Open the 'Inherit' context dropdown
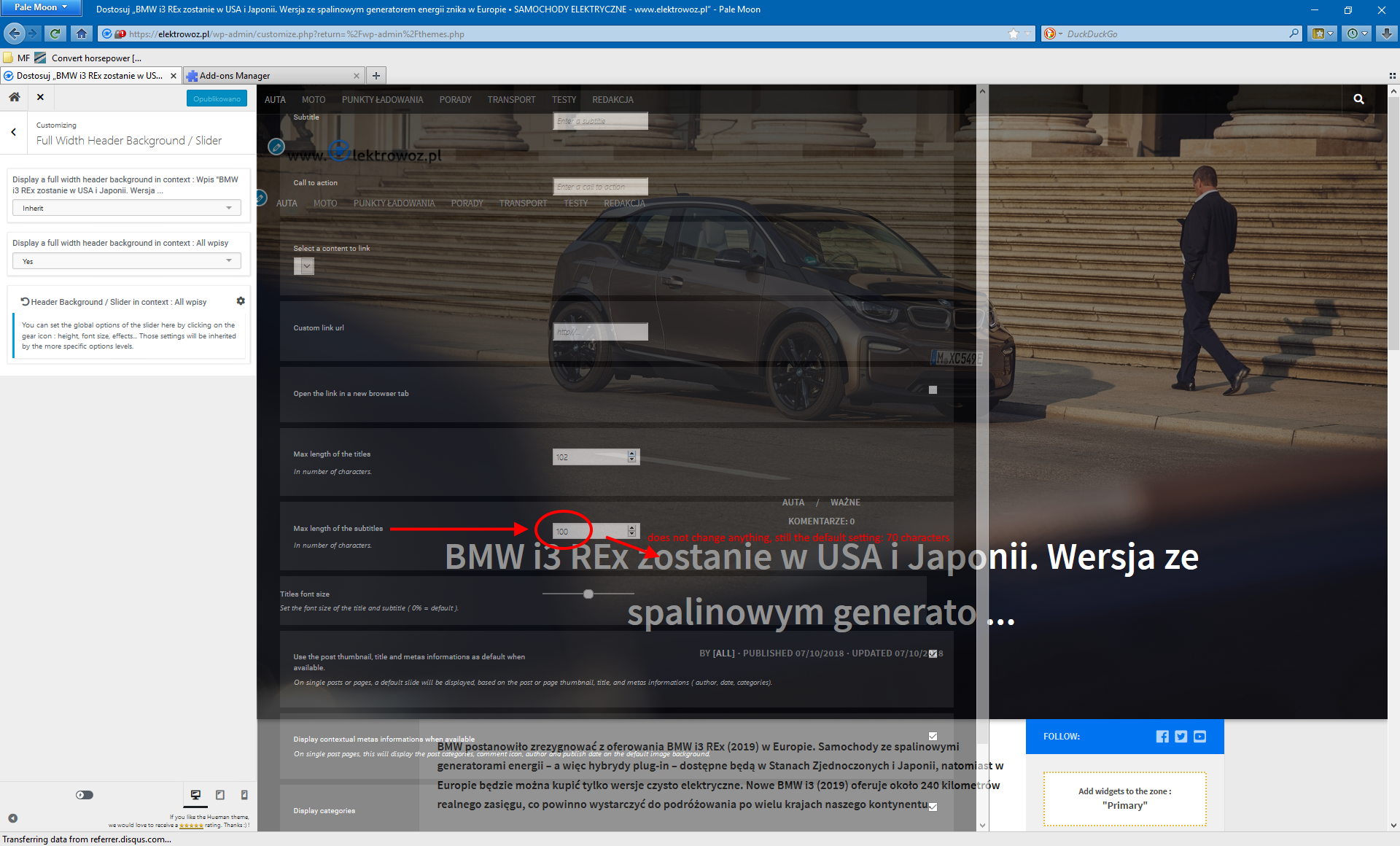Image resolution: width=1400 pixels, height=846 pixels. click(x=127, y=209)
